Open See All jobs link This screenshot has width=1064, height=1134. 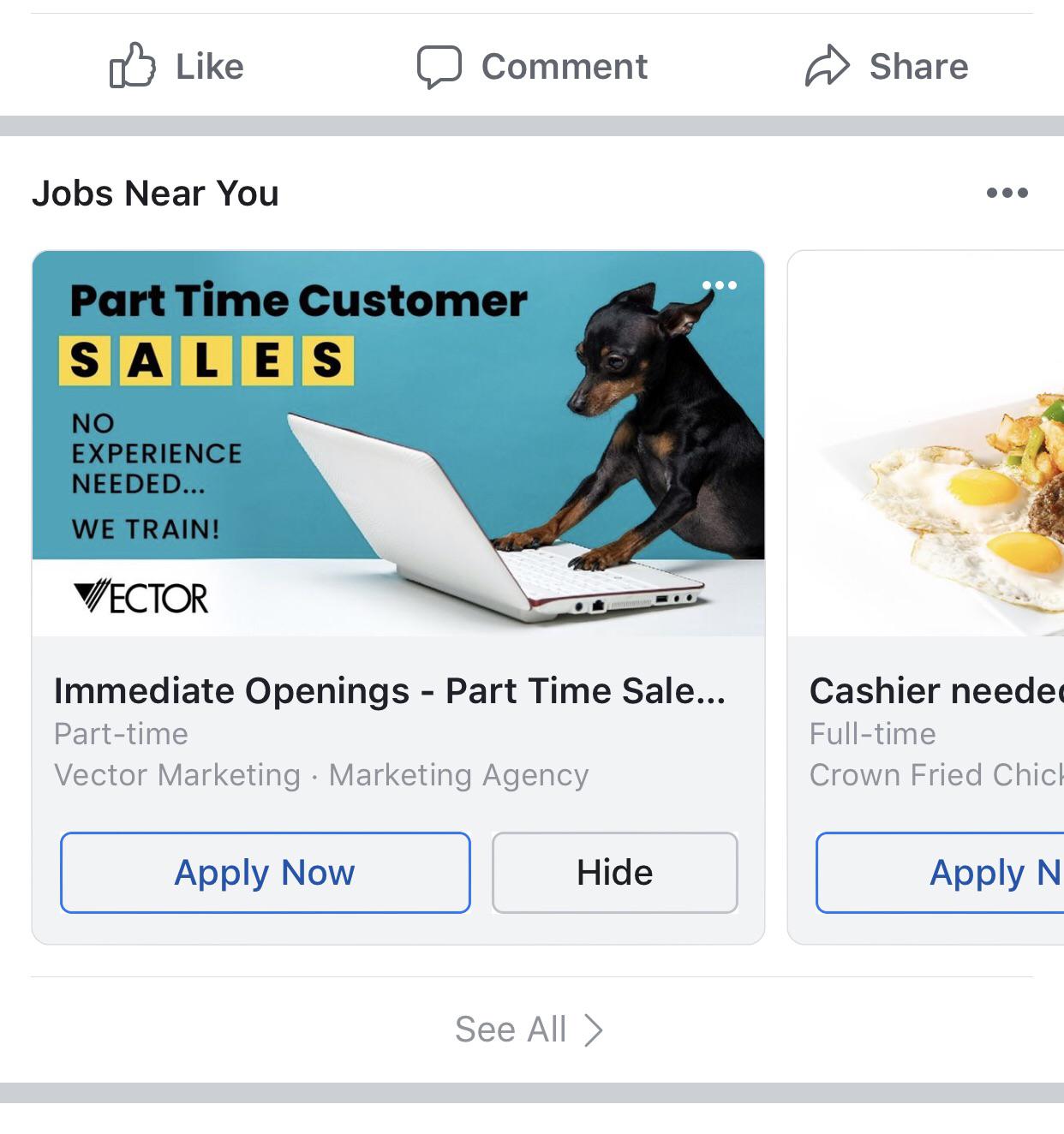tap(511, 1029)
